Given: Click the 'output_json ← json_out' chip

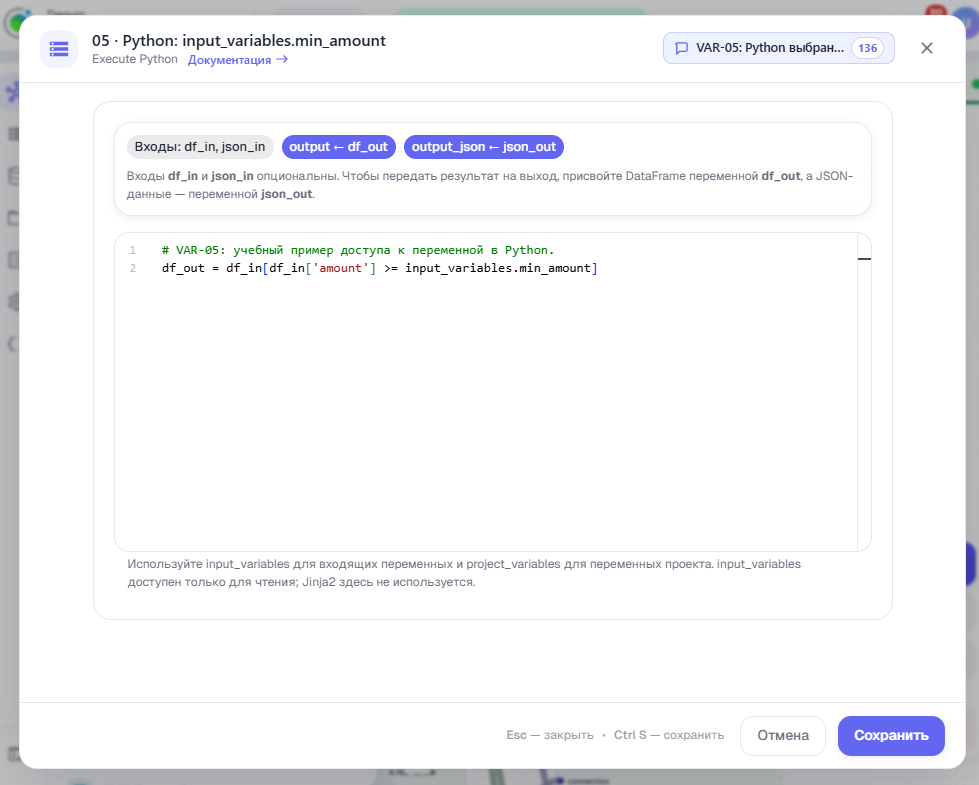Looking at the screenshot, I should (484, 147).
